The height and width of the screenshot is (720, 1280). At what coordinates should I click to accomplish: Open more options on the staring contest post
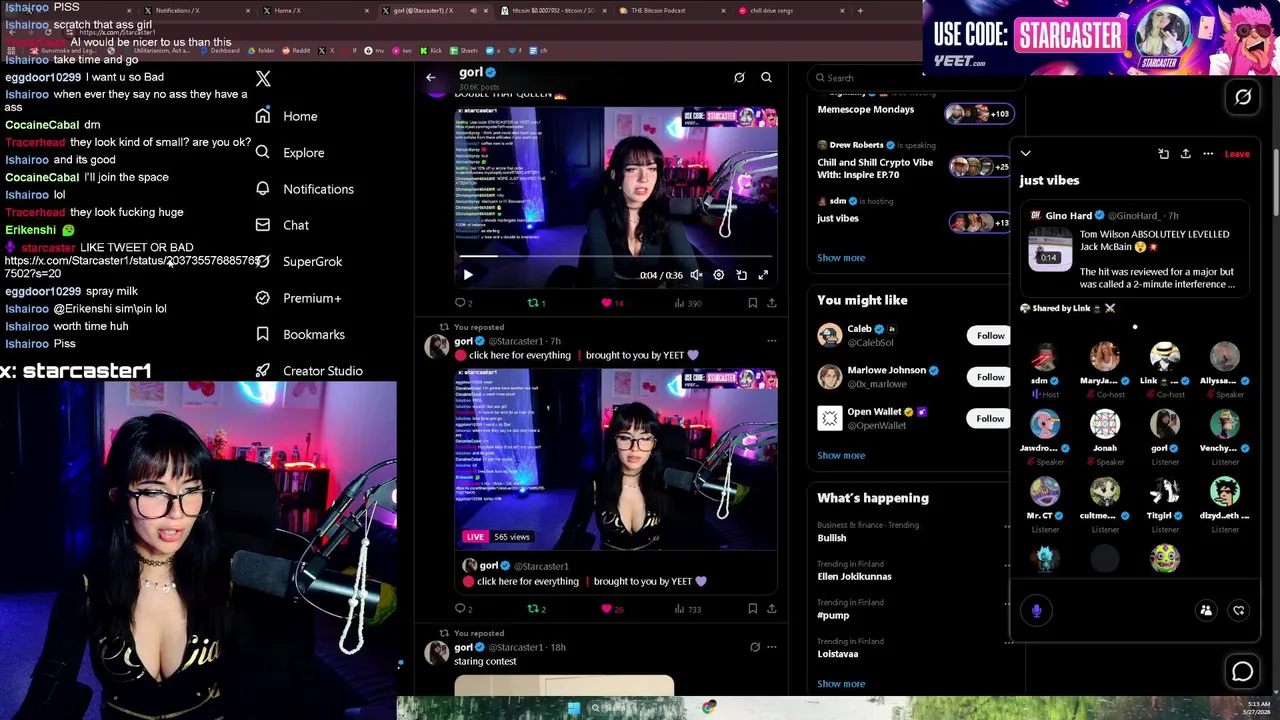[x=771, y=647]
